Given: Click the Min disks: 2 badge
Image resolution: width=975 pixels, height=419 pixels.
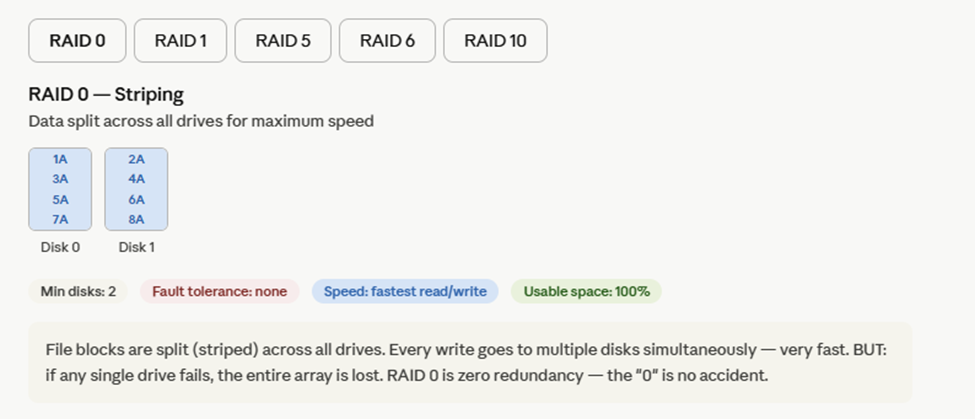Looking at the screenshot, I should [x=78, y=292].
